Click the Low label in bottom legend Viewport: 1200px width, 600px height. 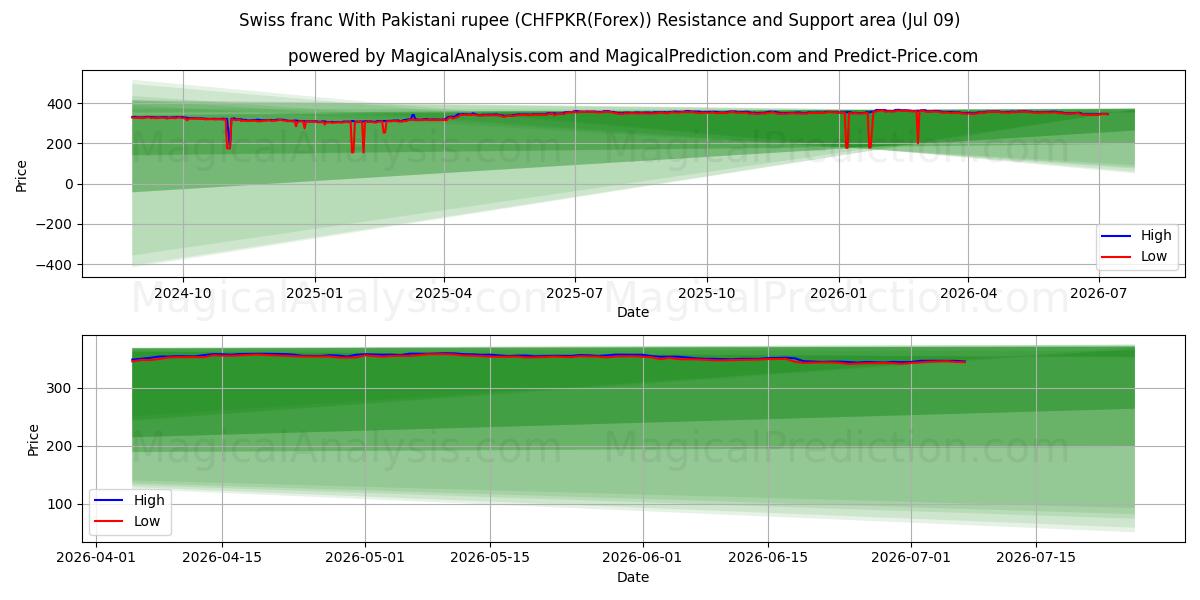click(147, 520)
